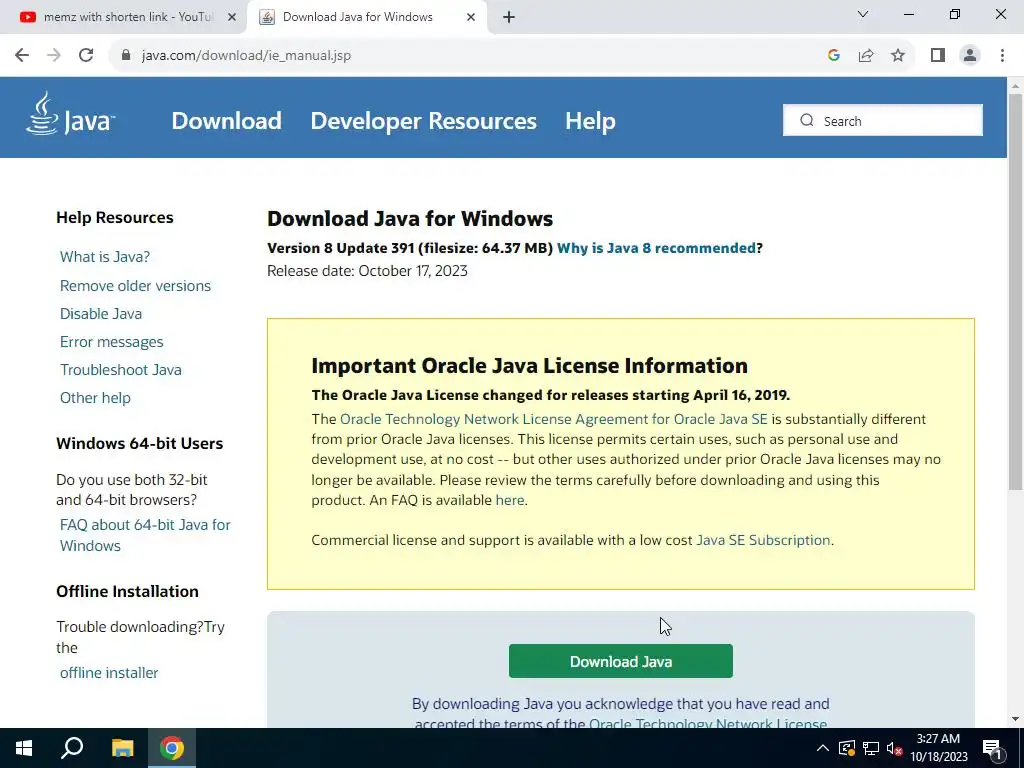Open tab search chevron
Viewport: 1024px width, 768px height.
(x=863, y=14)
